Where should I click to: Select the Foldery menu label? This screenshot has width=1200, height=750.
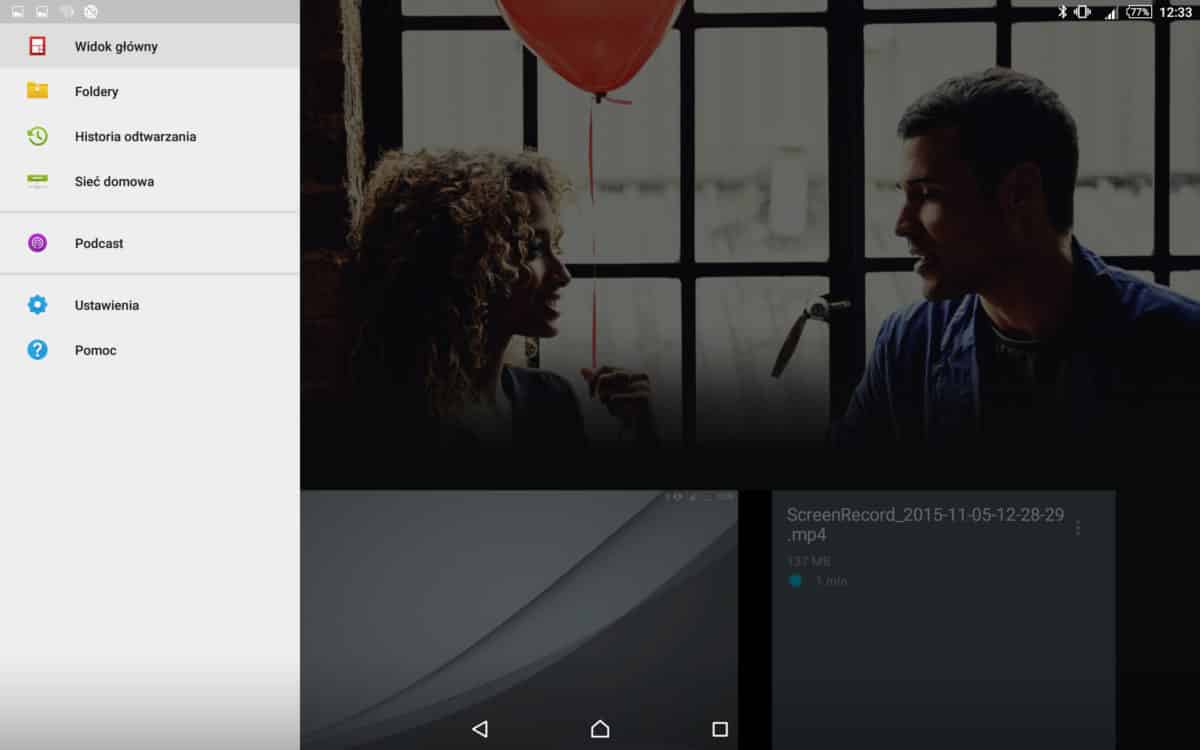click(96, 91)
